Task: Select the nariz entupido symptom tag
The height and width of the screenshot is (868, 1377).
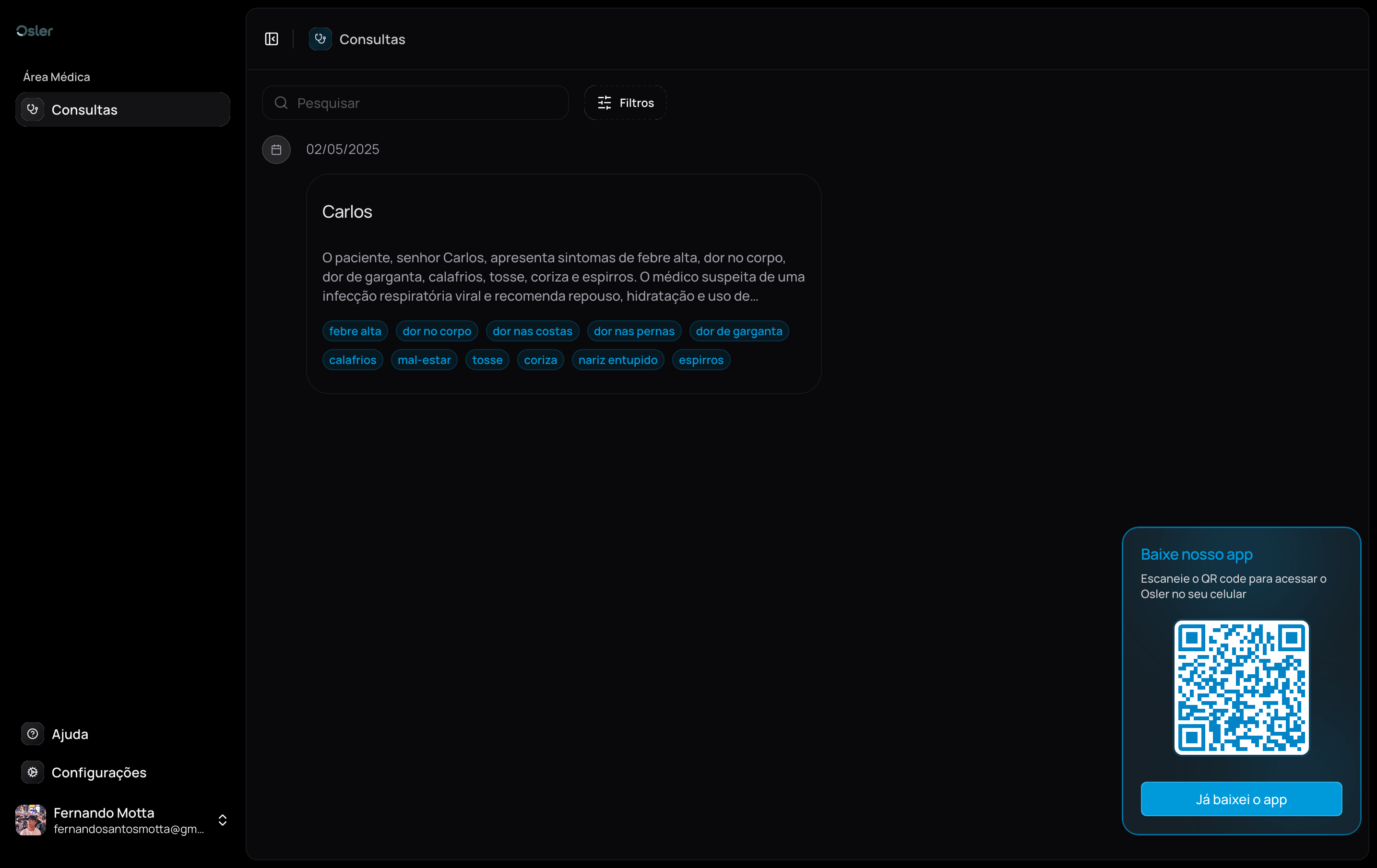Action: click(617, 360)
